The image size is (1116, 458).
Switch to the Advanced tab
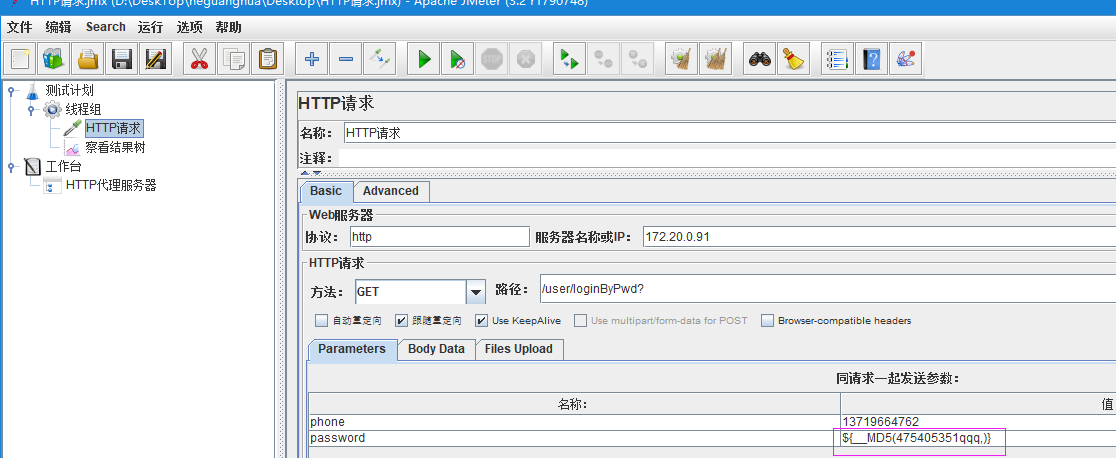[391, 191]
